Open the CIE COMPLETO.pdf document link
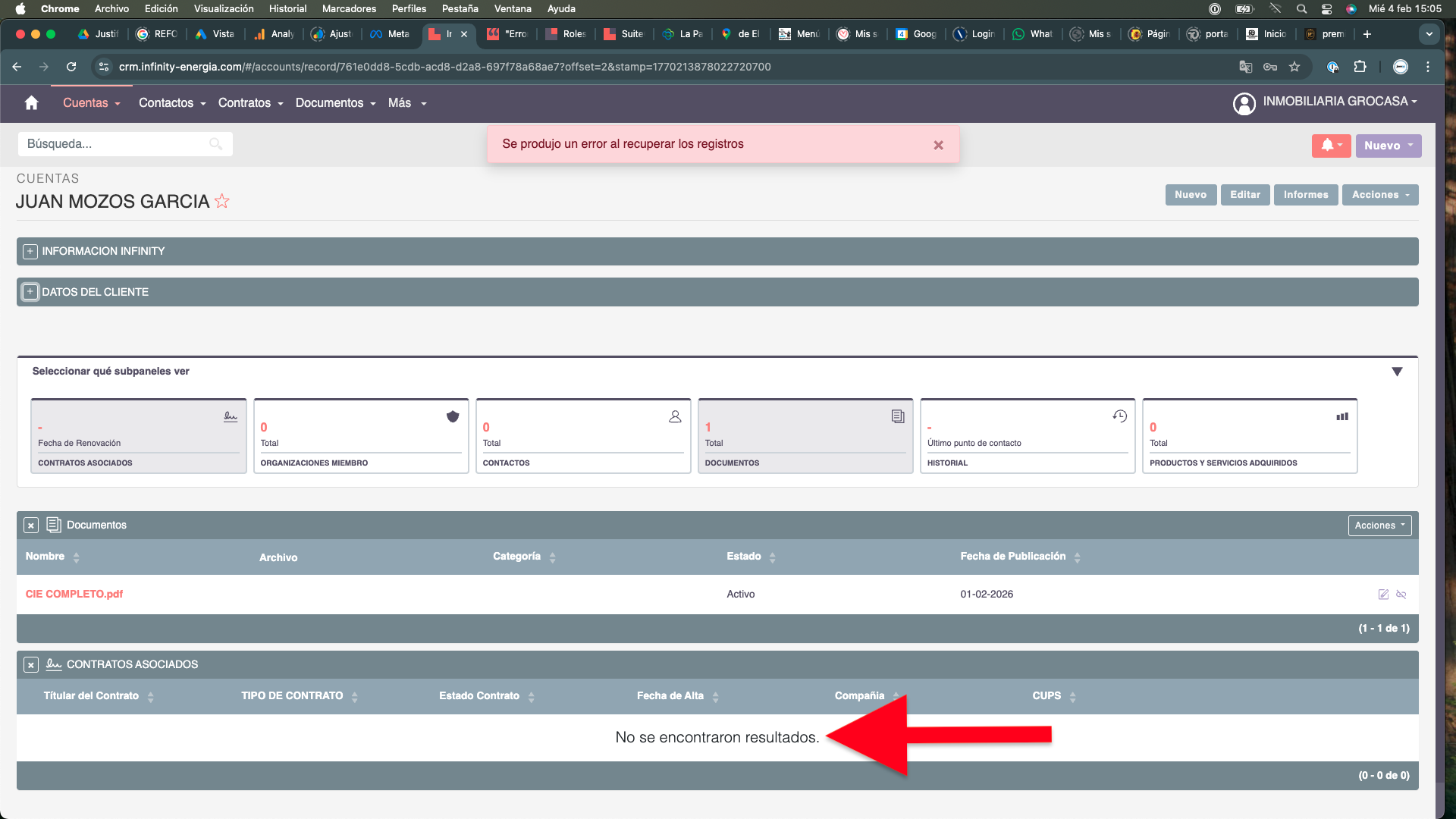Image resolution: width=1456 pixels, height=819 pixels. click(74, 595)
